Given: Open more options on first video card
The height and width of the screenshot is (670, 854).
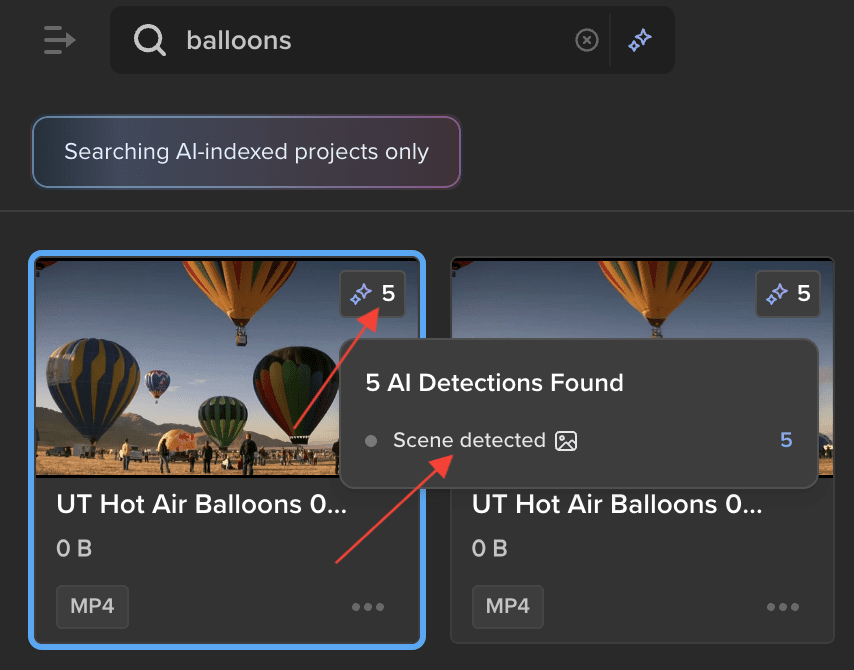Looking at the screenshot, I should coord(368,607).
